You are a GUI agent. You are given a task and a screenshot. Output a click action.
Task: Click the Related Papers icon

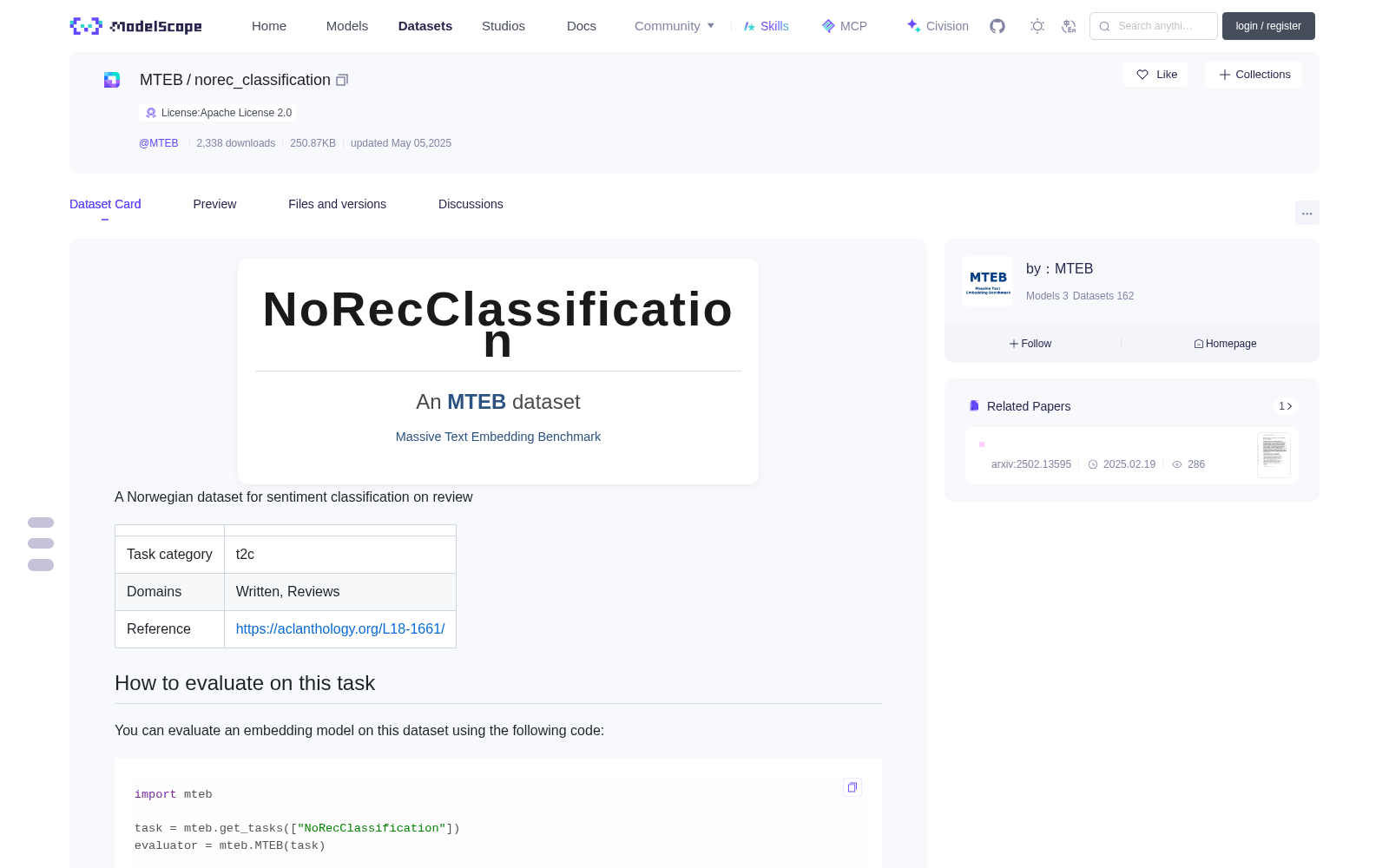pyautogui.click(x=974, y=406)
